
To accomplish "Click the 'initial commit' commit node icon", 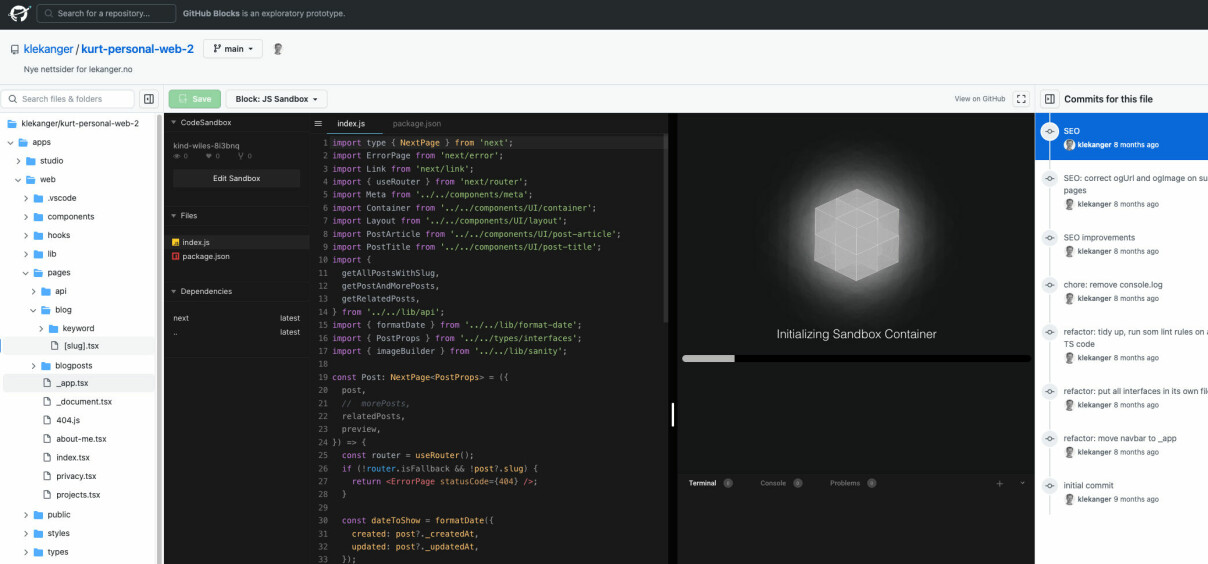I will pyautogui.click(x=1049, y=485).
